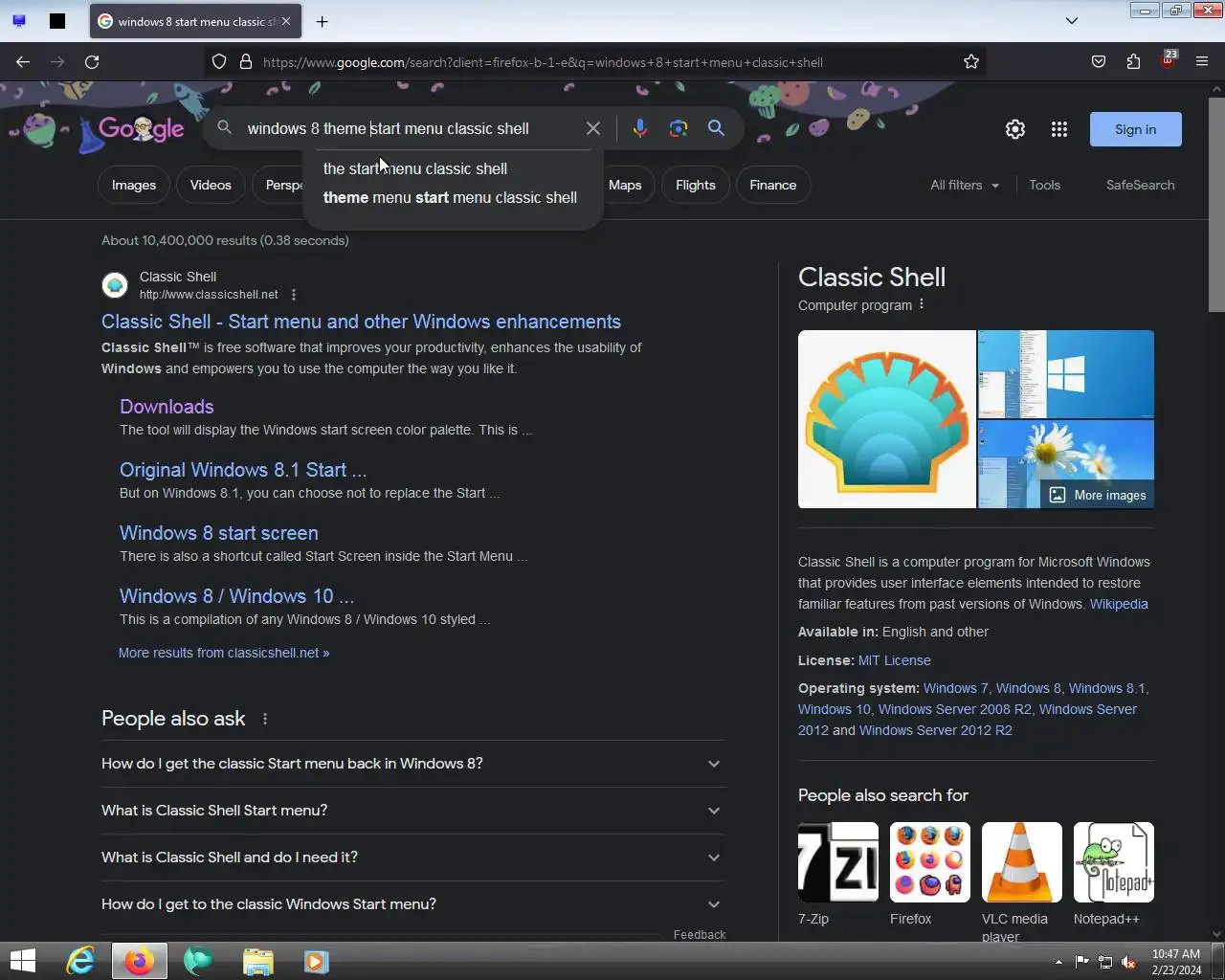This screenshot has width=1225, height=980.
Task: Click the browser Back arrow
Action: (23, 62)
